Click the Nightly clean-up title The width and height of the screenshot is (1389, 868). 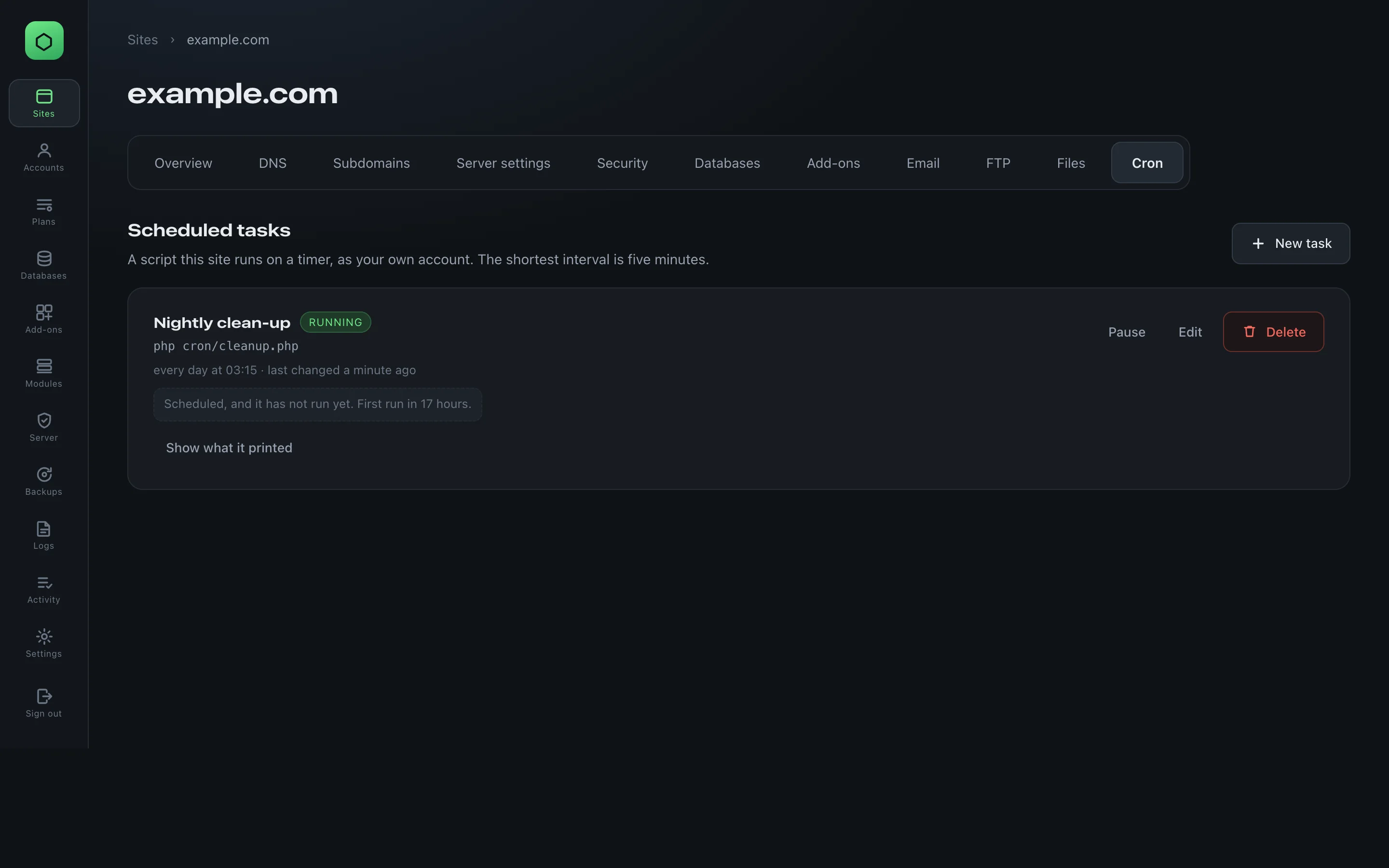221,323
